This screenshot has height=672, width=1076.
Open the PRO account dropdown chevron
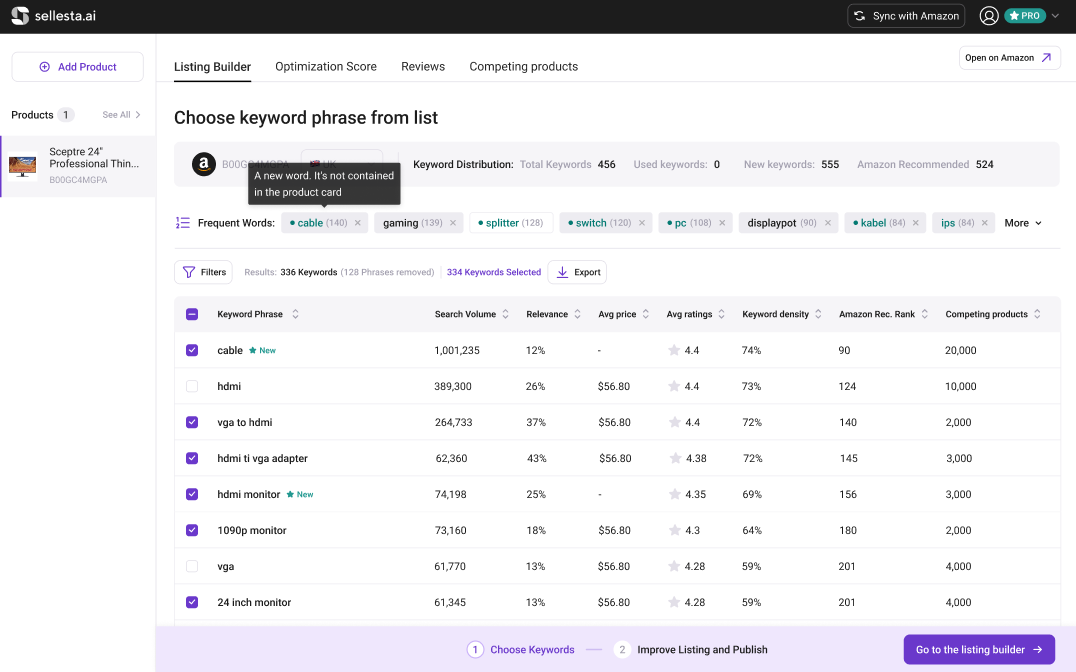(1055, 16)
